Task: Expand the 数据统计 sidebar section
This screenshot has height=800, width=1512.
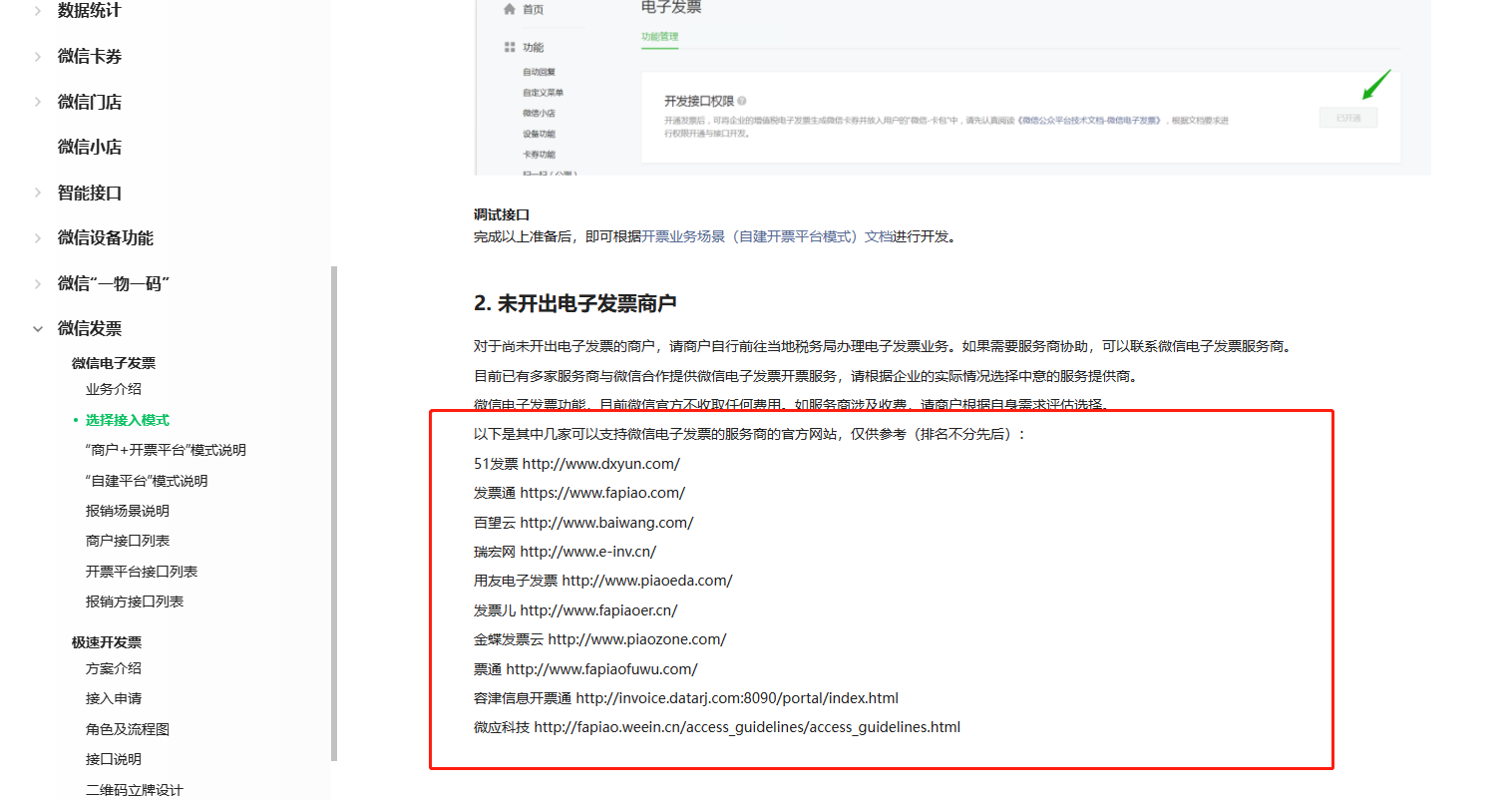Action: pyautogui.click(x=38, y=11)
